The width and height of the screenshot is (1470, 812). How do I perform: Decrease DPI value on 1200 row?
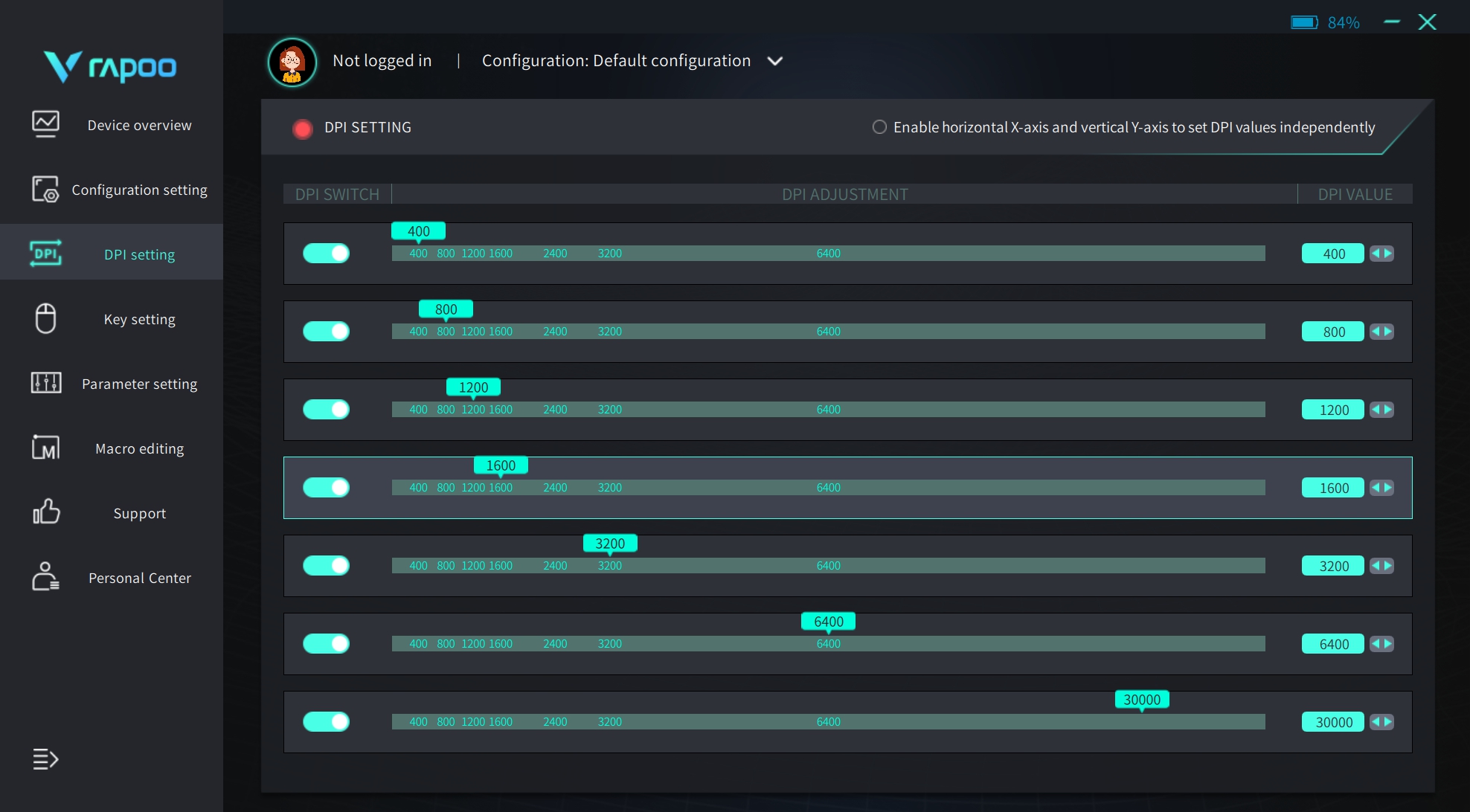click(x=1376, y=410)
